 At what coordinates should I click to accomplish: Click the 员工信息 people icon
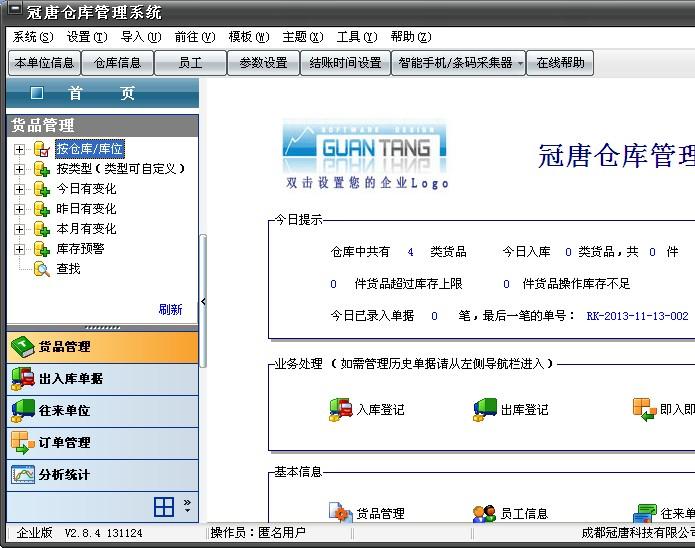[x=484, y=513]
